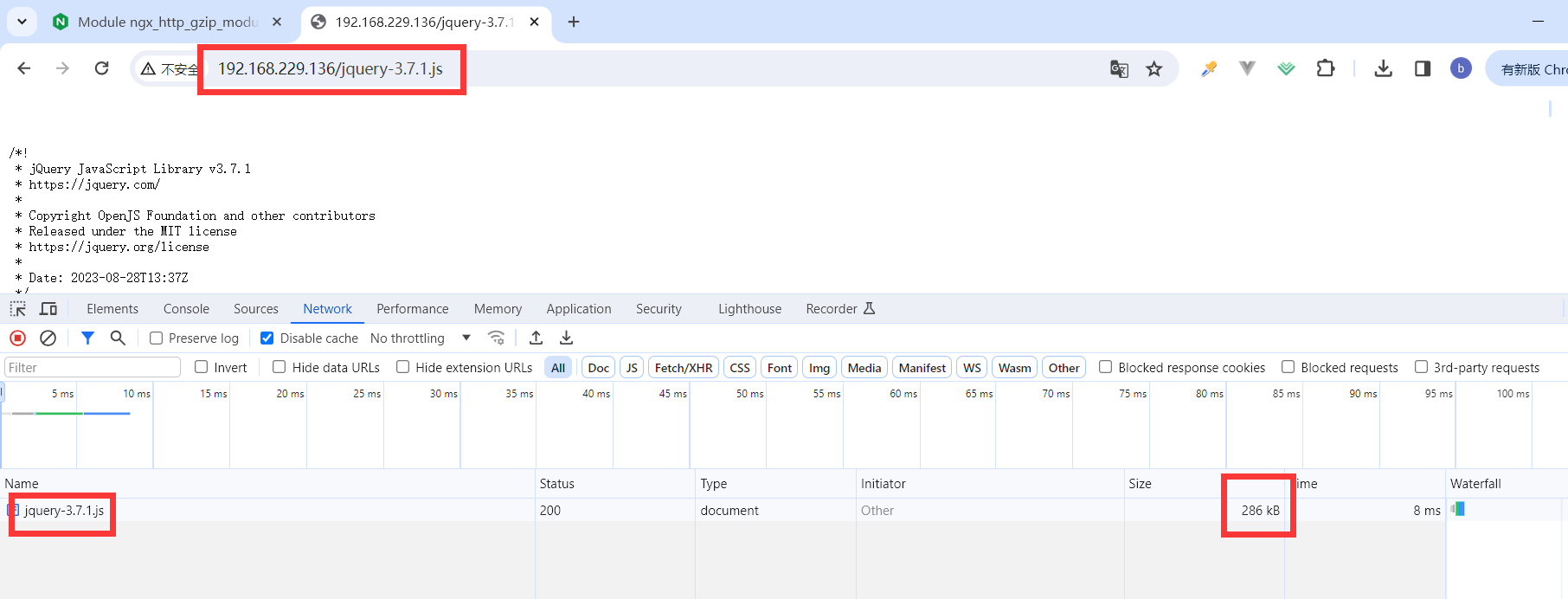This screenshot has width=1568, height=599.
Task: Open the Sources panel
Action: click(256, 309)
